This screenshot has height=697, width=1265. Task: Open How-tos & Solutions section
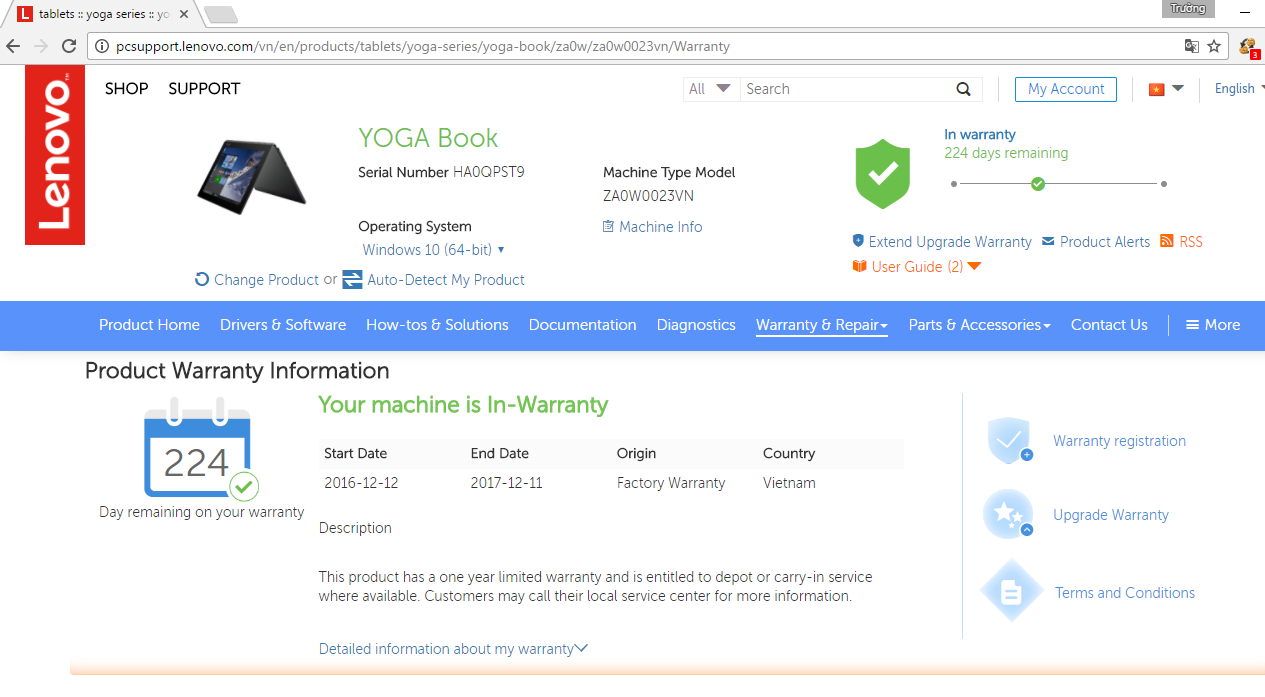(x=437, y=325)
